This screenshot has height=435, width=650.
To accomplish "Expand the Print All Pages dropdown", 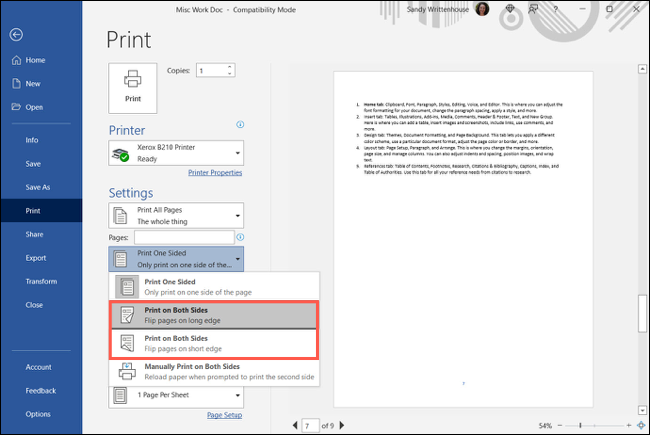I will click(176, 216).
